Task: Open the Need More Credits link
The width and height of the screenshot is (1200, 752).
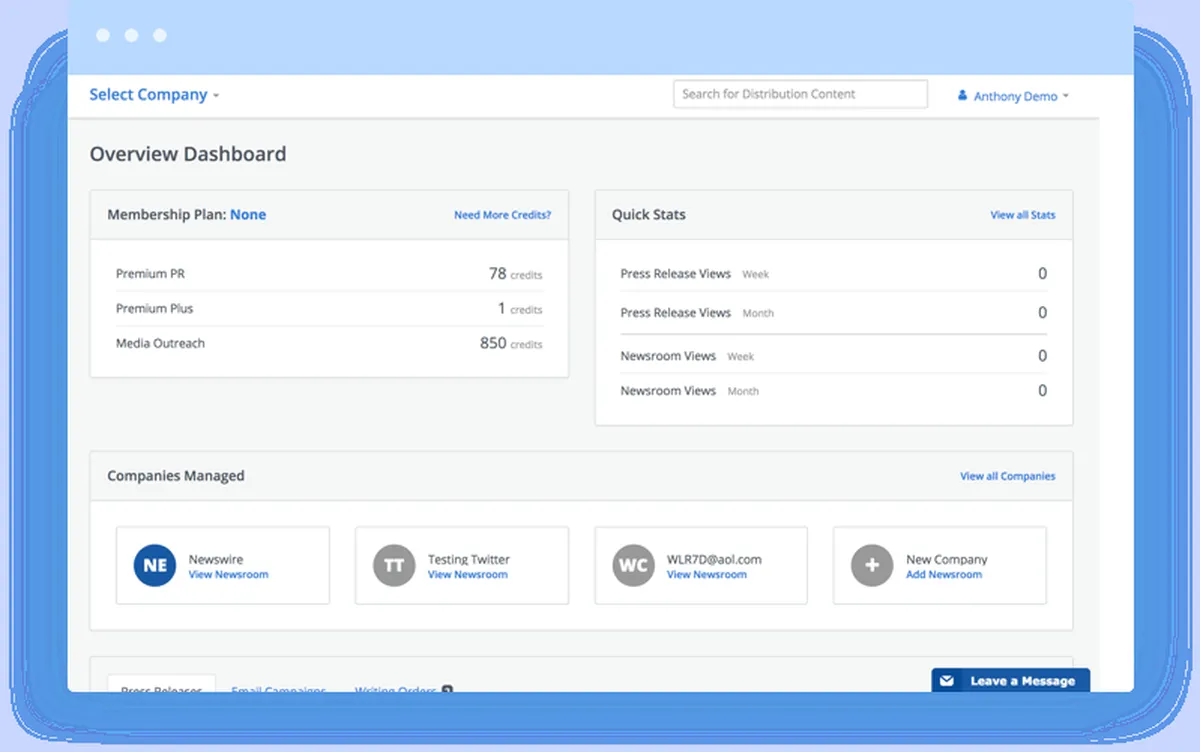Action: click(502, 215)
